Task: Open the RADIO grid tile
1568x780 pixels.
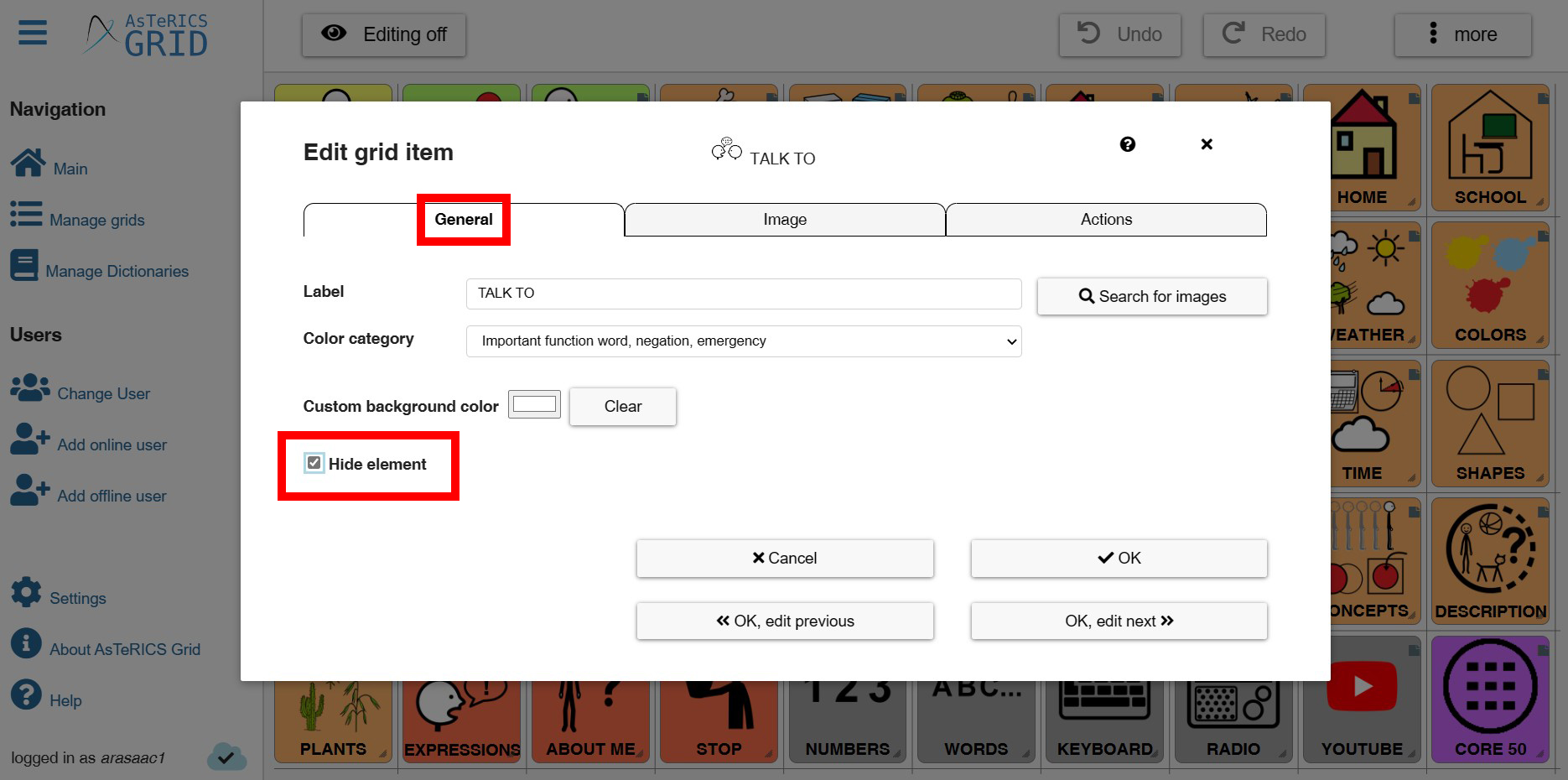Action: pos(1233,721)
